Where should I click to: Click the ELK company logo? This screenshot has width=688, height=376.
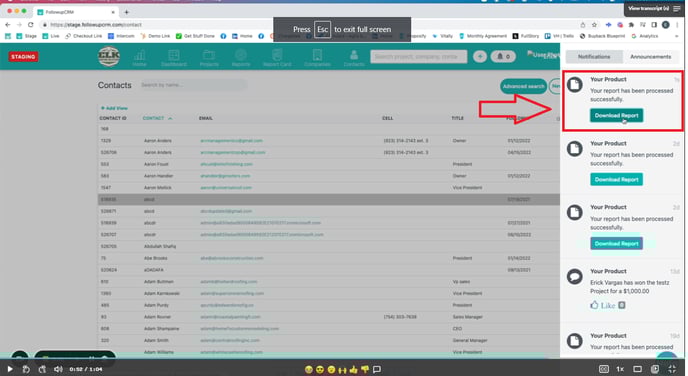pyautogui.click(x=109, y=57)
